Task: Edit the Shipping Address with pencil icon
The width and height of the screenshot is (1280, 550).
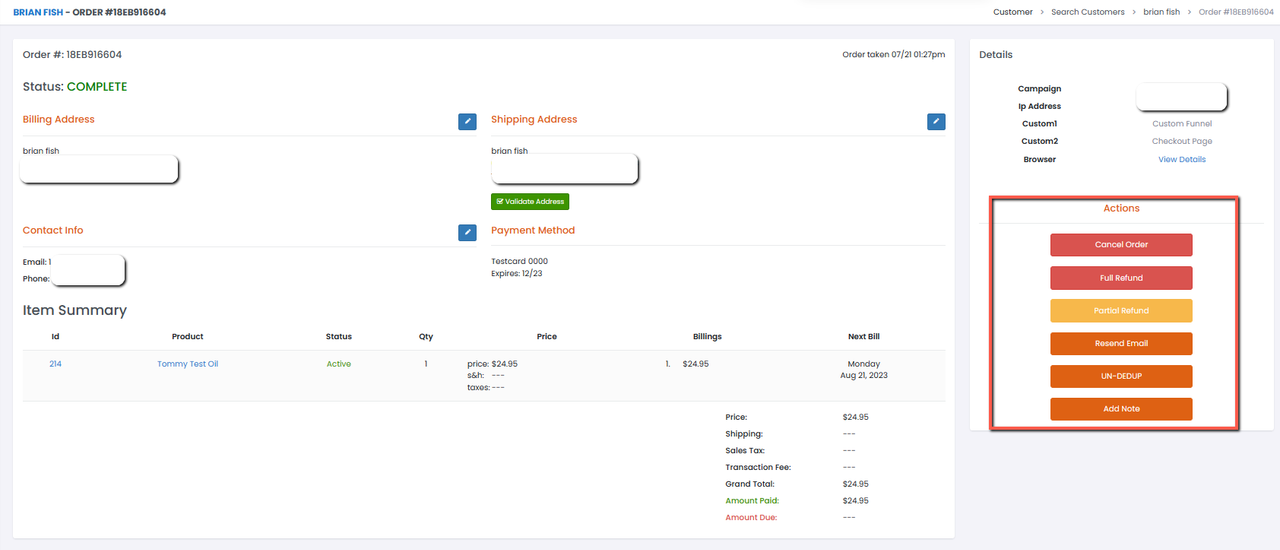Action: point(936,121)
